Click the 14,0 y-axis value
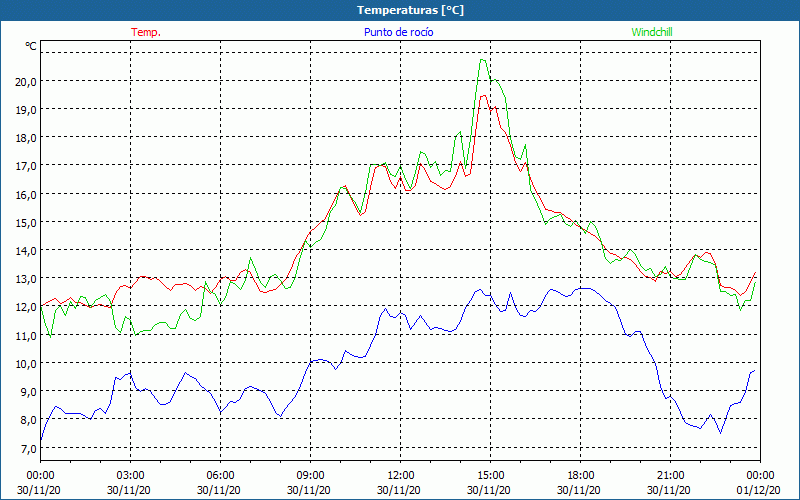Image resolution: width=800 pixels, height=500 pixels. pyautogui.click(x=26, y=251)
